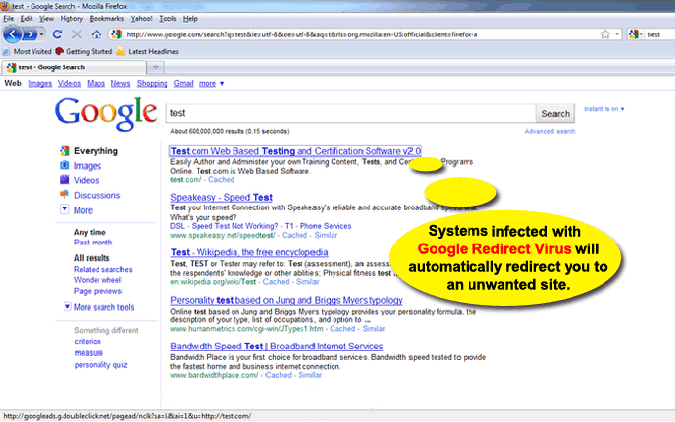
Task: Filter results by Past month
Action: coord(93,242)
